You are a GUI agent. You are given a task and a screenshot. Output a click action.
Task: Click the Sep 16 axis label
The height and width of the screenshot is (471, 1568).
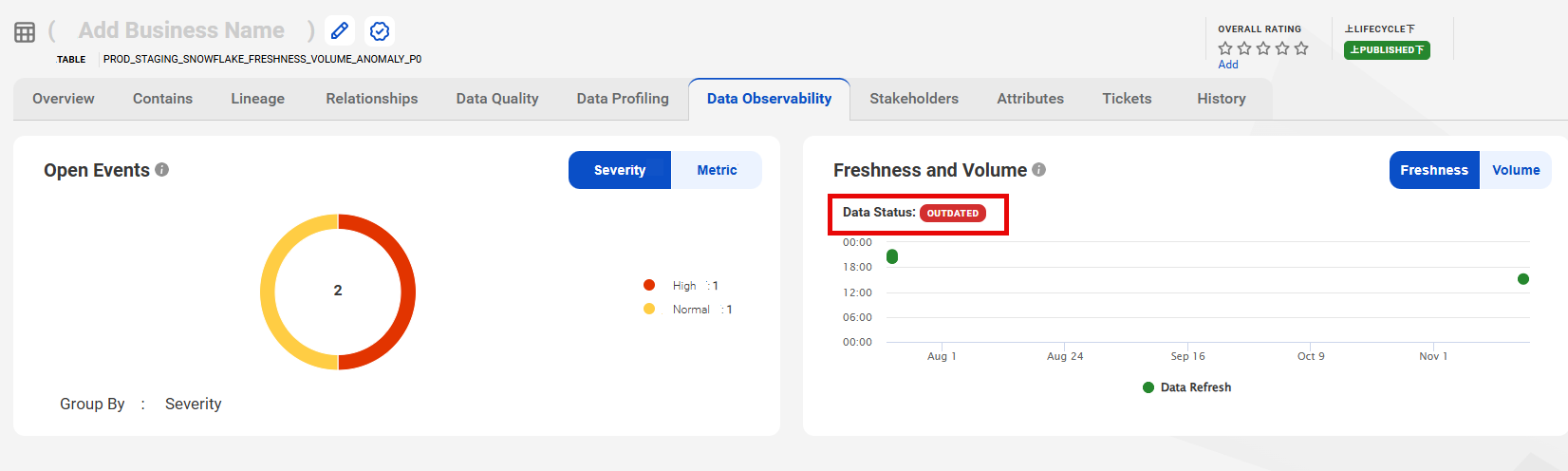[1188, 356]
